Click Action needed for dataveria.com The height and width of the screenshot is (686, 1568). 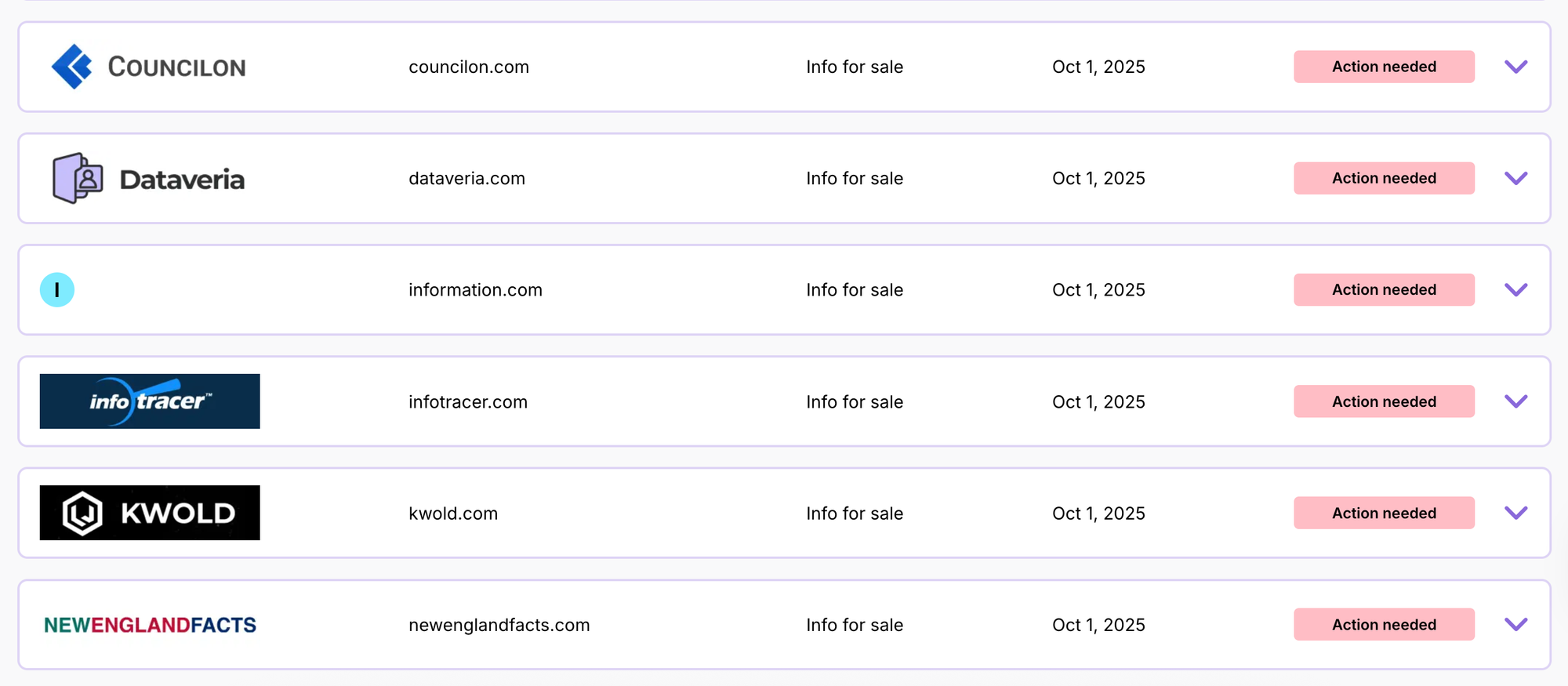point(1384,178)
